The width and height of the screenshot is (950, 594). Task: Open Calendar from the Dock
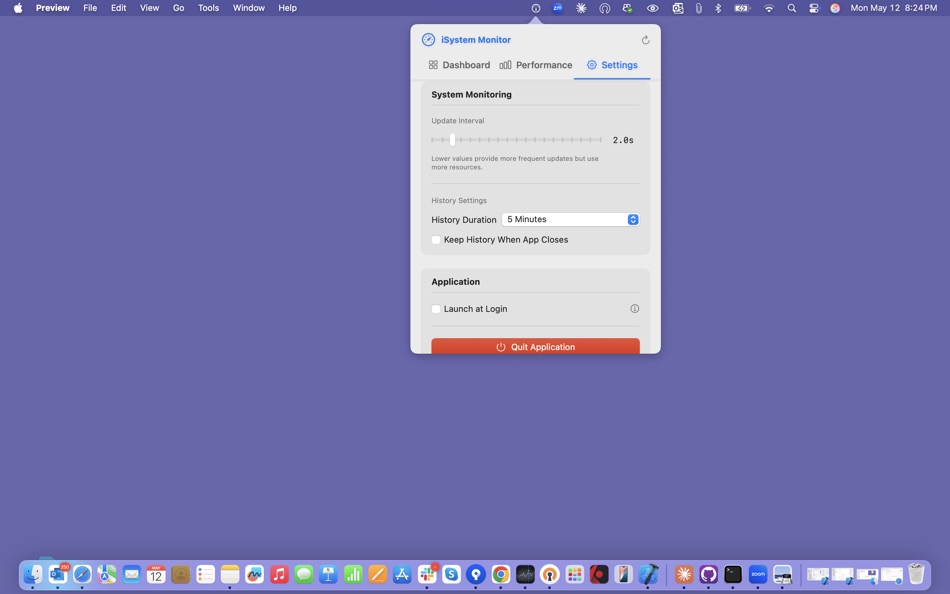point(155,574)
